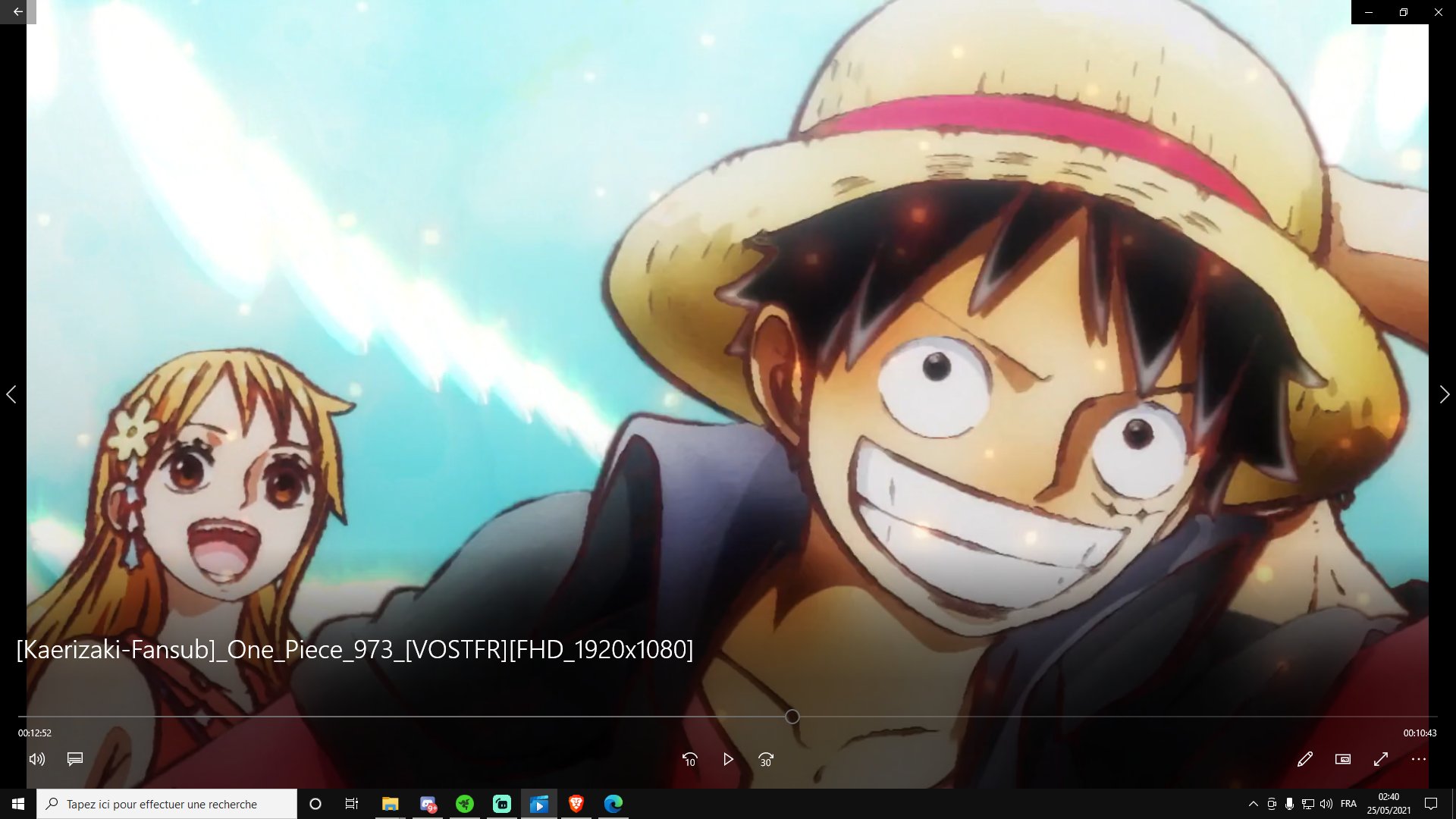This screenshot has height=819, width=1456.
Task: Restore down the player window
Action: (x=1404, y=12)
